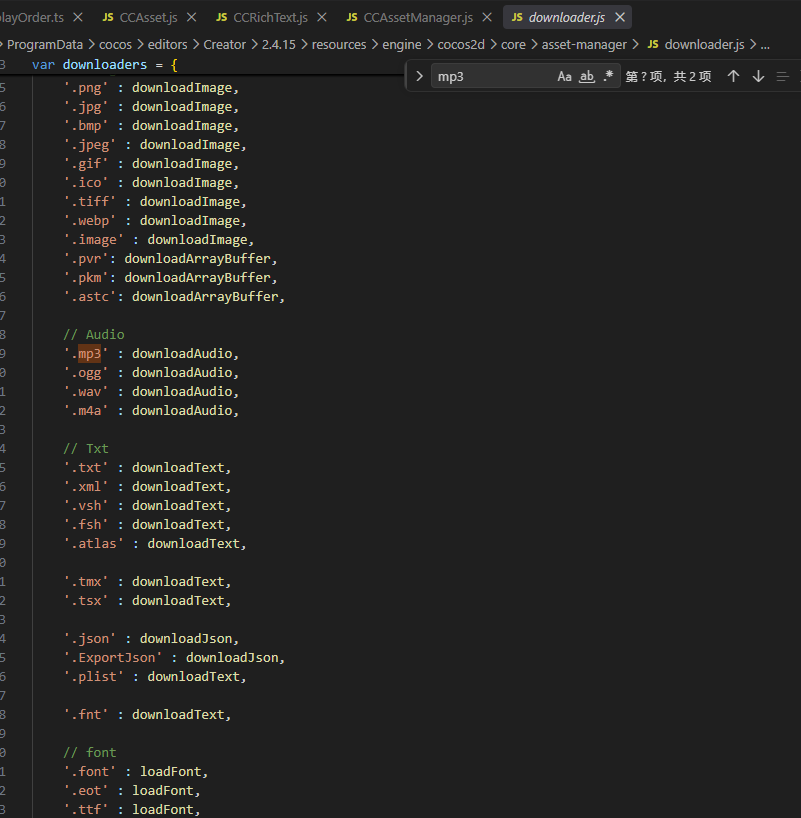Switch to the CCAssetManager.js tab
The height and width of the screenshot is (818, 801).
tap(410, 17)
